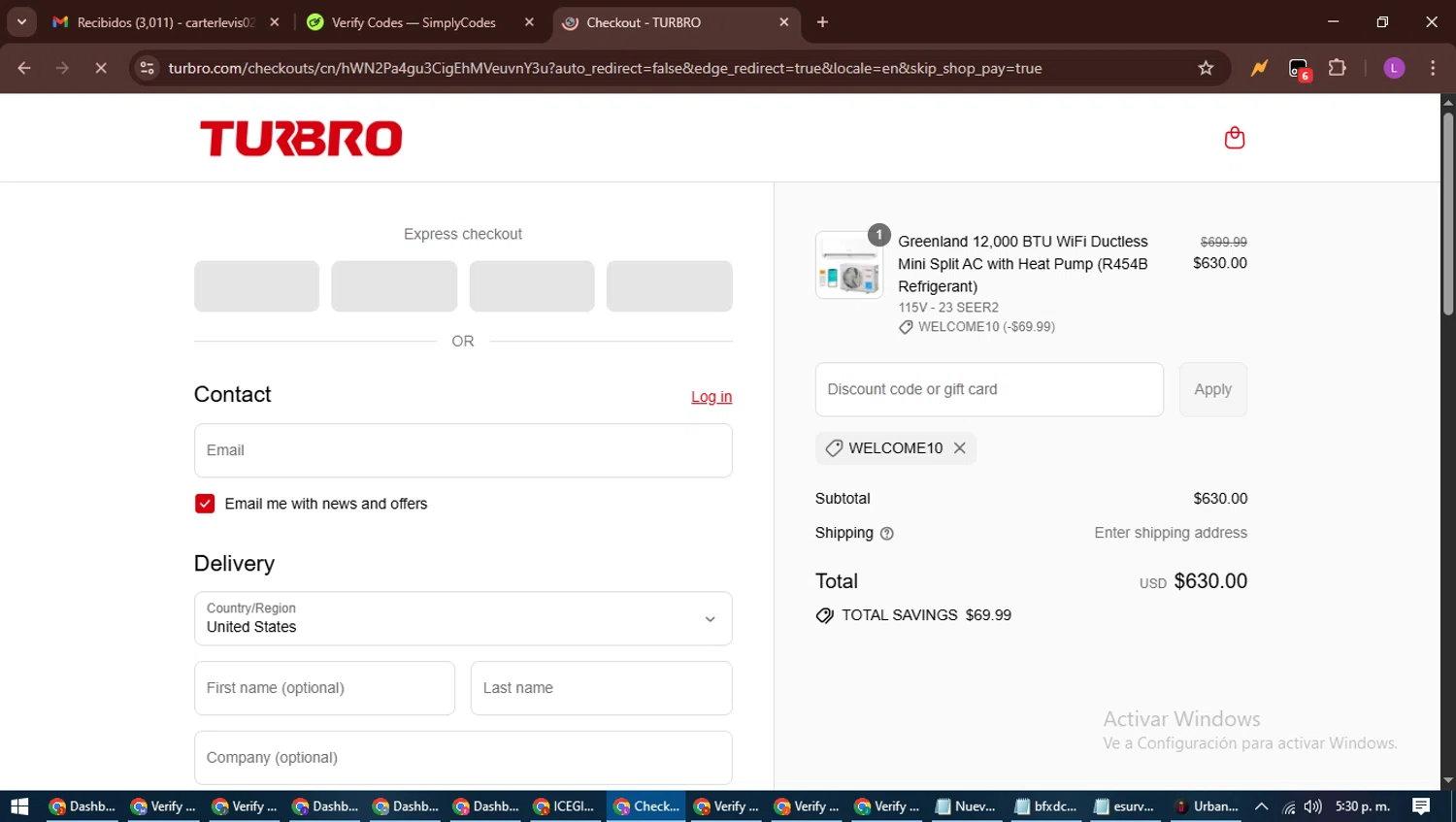
Task: Close the Verify Codes SimplyCodes tab
Action: pyautogui.click(x=529, y=22)
